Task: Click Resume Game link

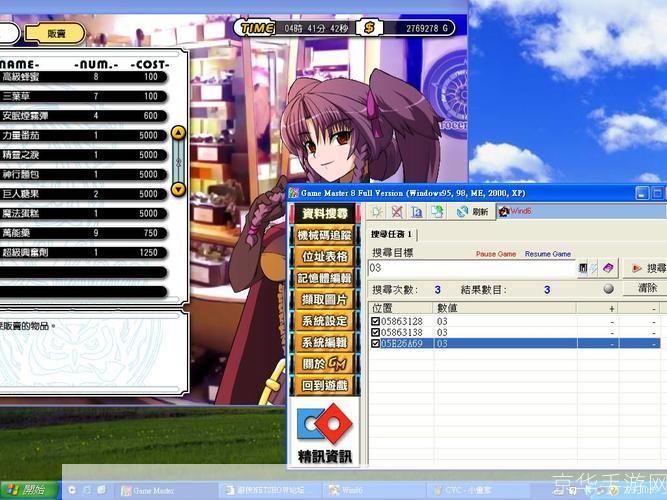Action: point(547,254)
